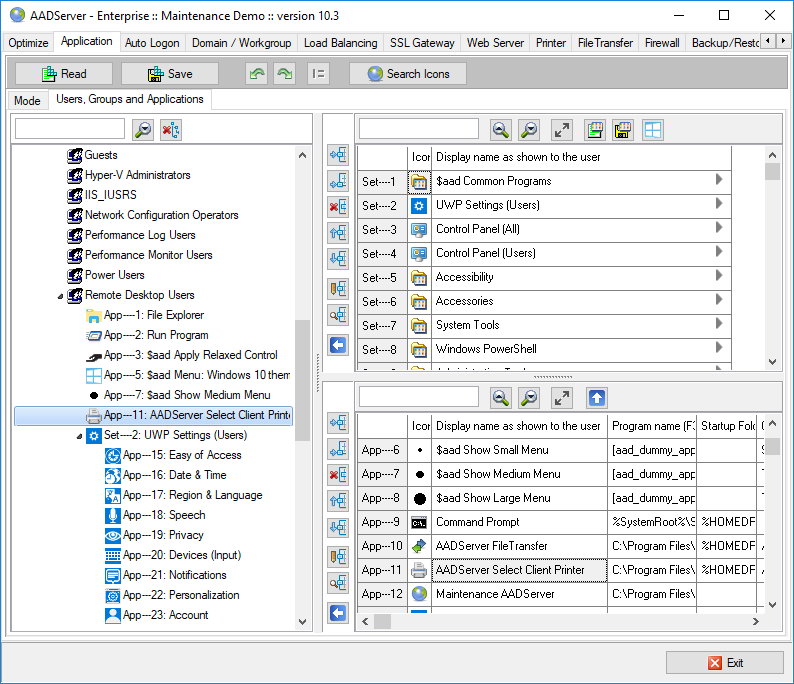Image resolution: width=794 pixels, height=684 pixels.
Task: Click the red X tree icon beside left search
Action: coord(171,130)
